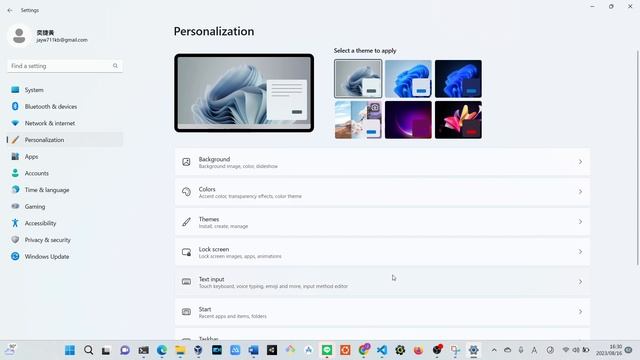The image size is (640, 360).
Task: Open taskbar Search
Action: (x=88, y=350)
